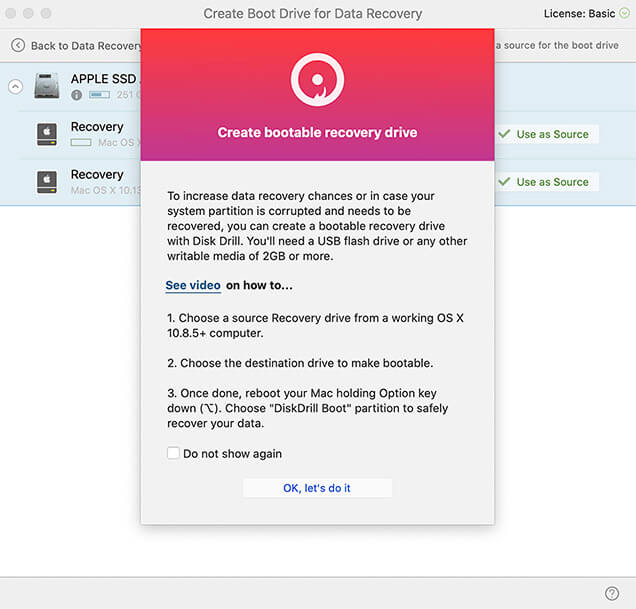Image resolution: width=636 pixels, height=609 pixels.
Task: Click checkmark beside first 'Use as Source'
Action: point(504,133)
